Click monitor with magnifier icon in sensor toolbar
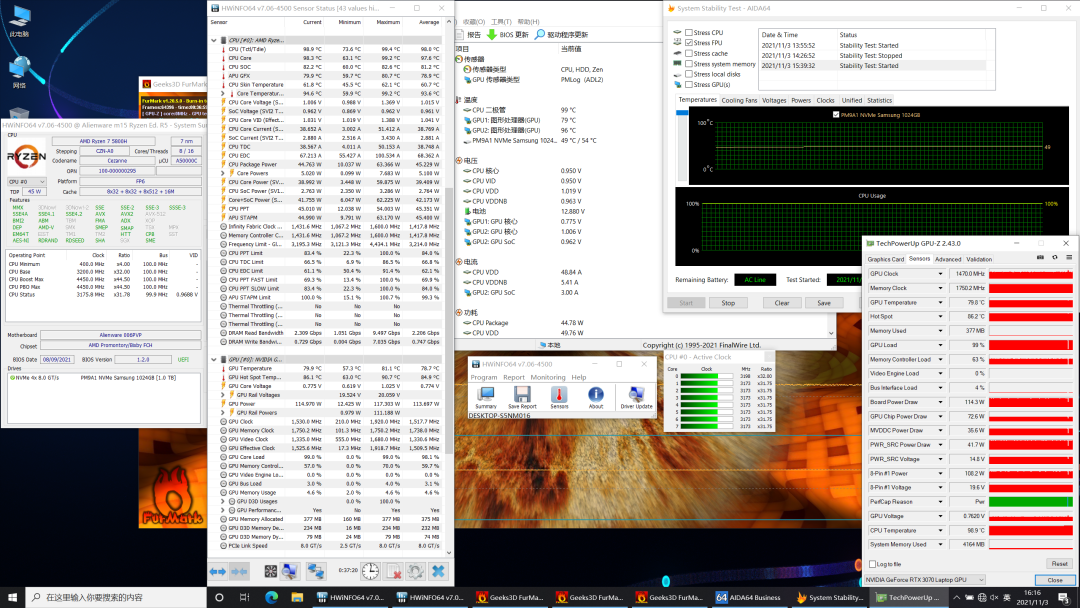The width and height of the screenshot is (1080, 608). coord(290,572)
